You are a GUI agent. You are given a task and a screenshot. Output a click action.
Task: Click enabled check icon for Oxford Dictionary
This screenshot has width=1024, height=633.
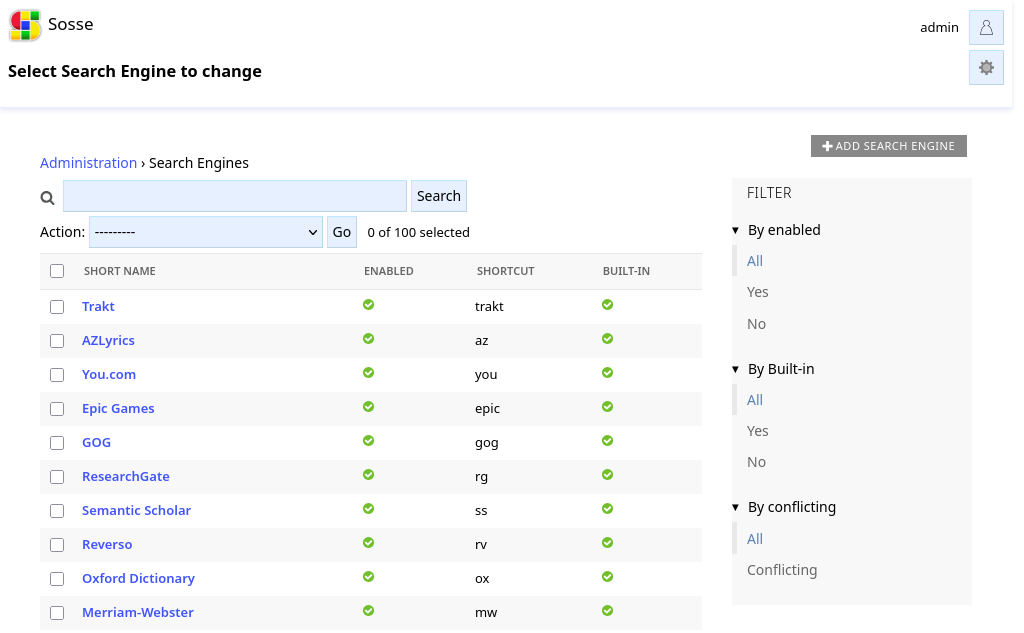pyautogui.click(x=368, y=576)
